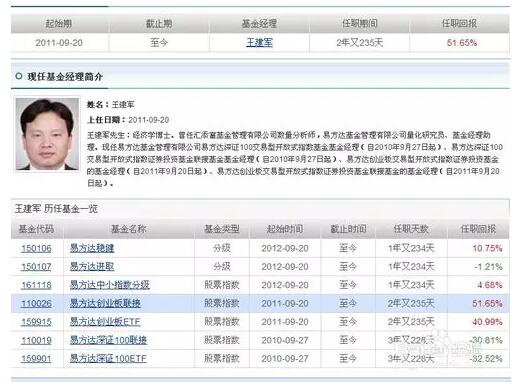Open 易方达创业板ETF fund link

(105, 322)
